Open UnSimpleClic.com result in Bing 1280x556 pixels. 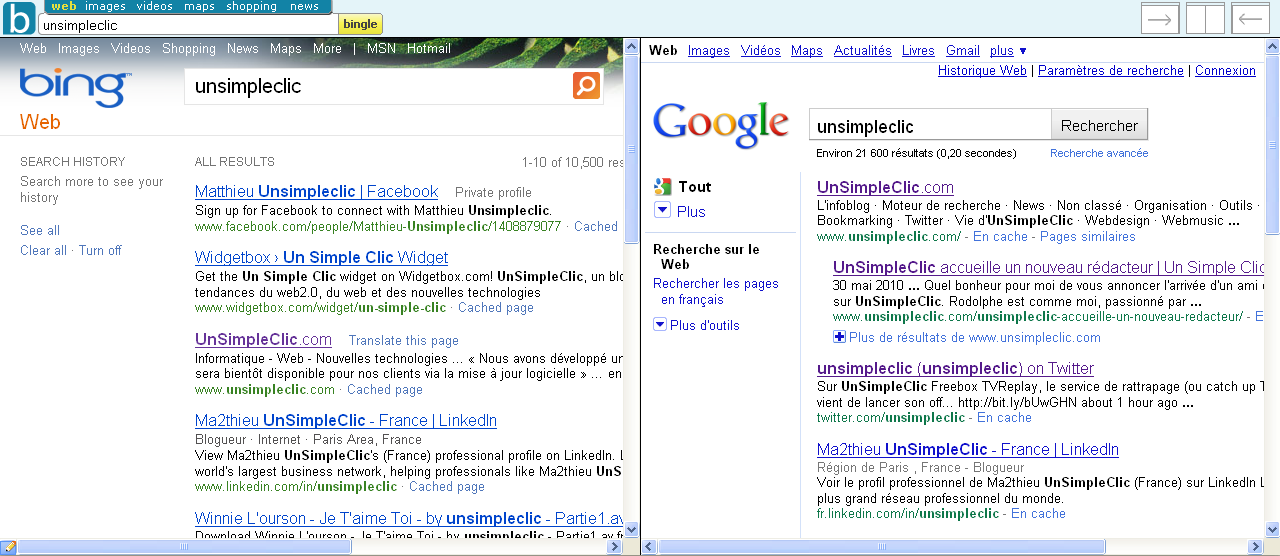coord(263,339)
